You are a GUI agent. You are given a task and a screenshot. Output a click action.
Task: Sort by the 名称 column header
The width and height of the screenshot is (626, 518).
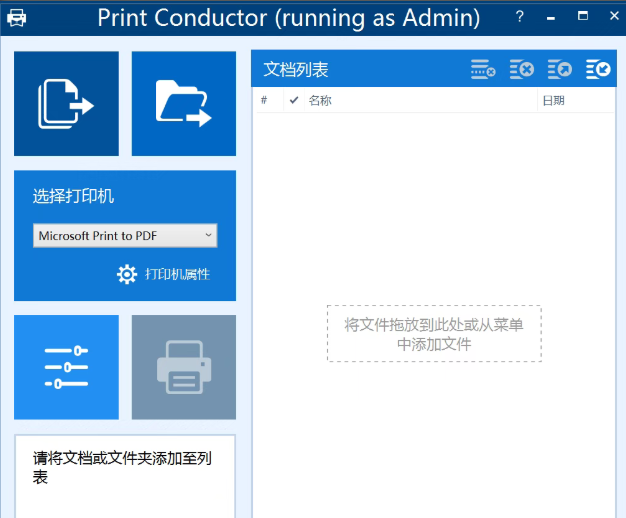320,100
